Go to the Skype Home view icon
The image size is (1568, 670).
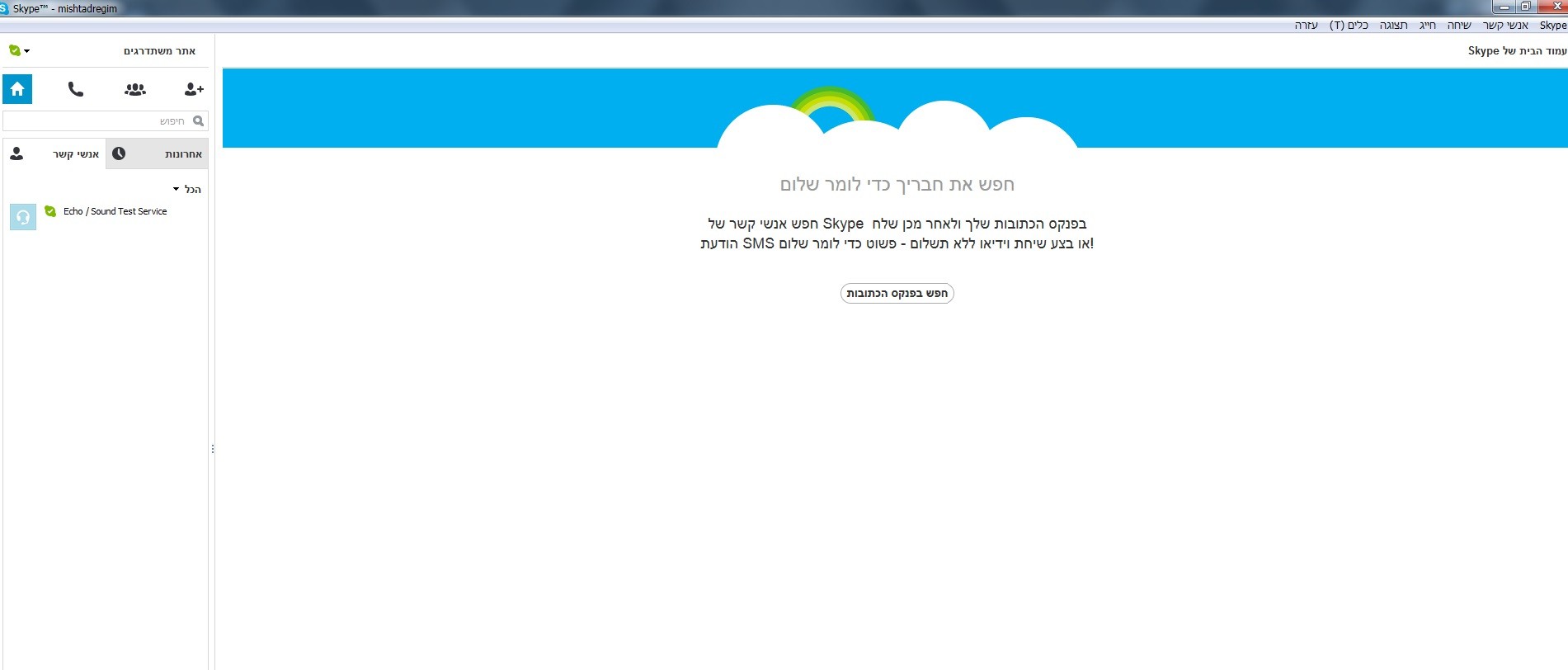(x=17, y=89)
